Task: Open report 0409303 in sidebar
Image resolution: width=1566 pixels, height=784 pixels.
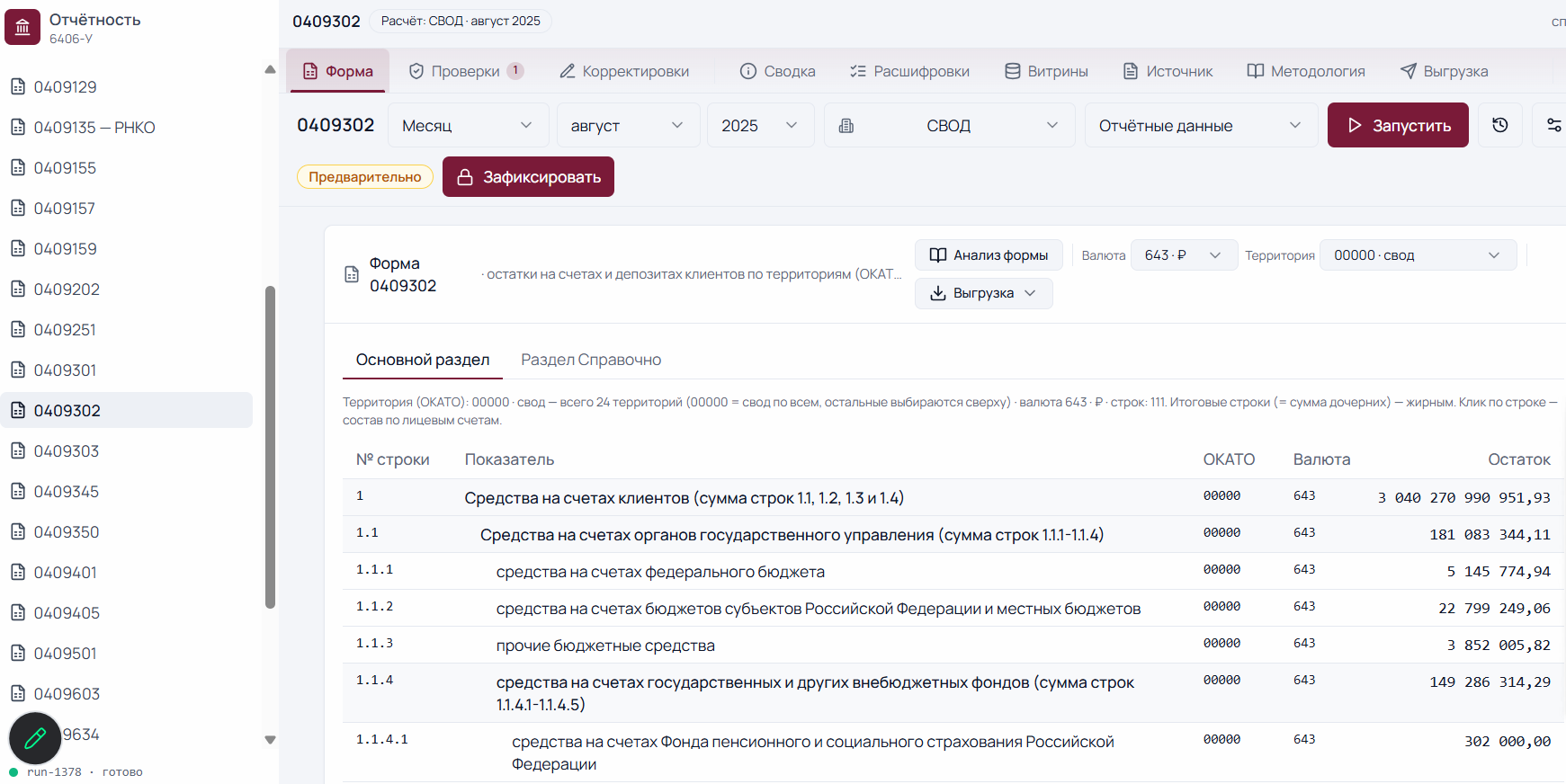Action: click(126, 450)
